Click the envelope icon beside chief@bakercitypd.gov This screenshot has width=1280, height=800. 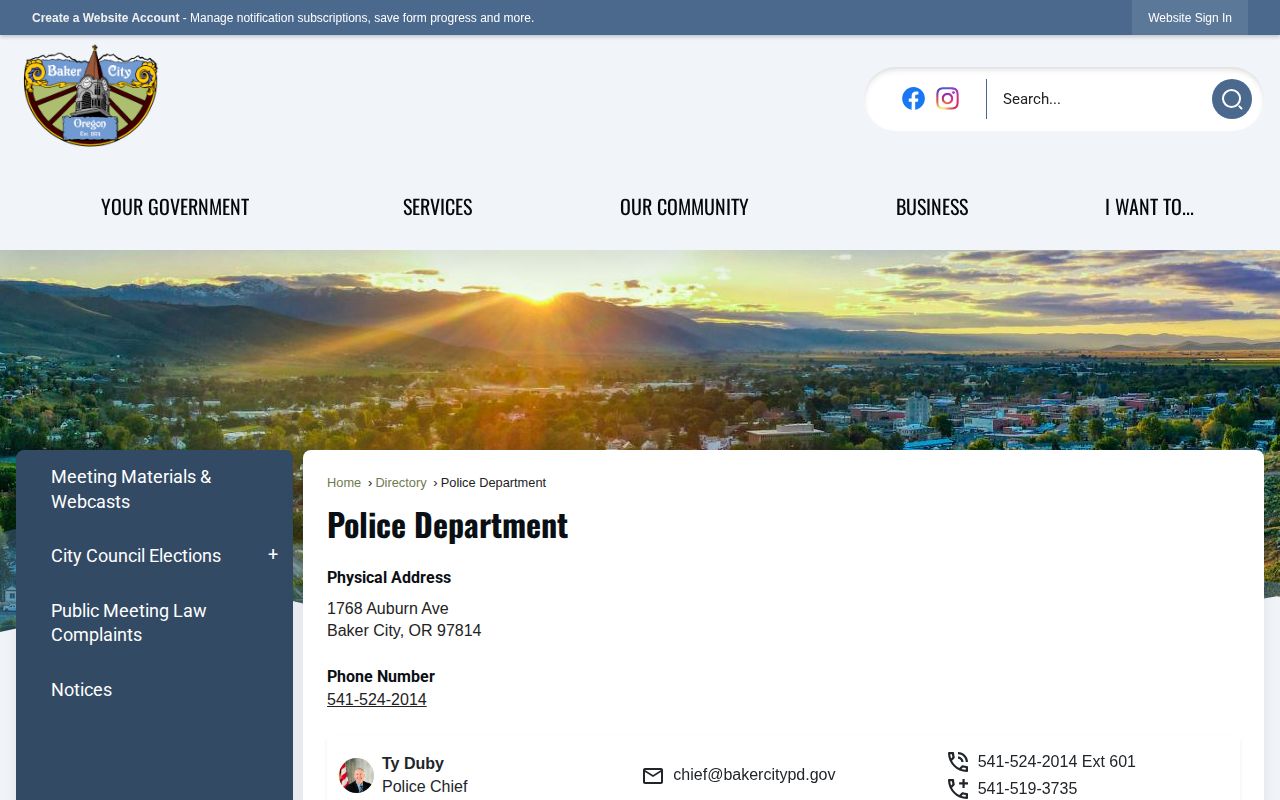pos(653,776)
